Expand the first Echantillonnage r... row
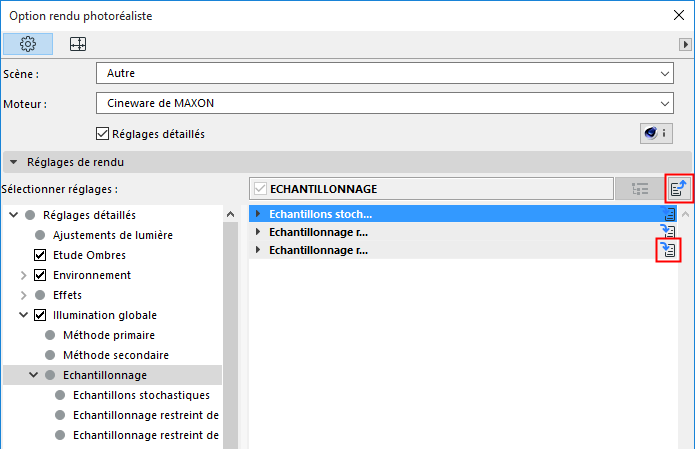The width and height of the screenshot is (695, 449). pyautogui.click(x=258, y=232)
